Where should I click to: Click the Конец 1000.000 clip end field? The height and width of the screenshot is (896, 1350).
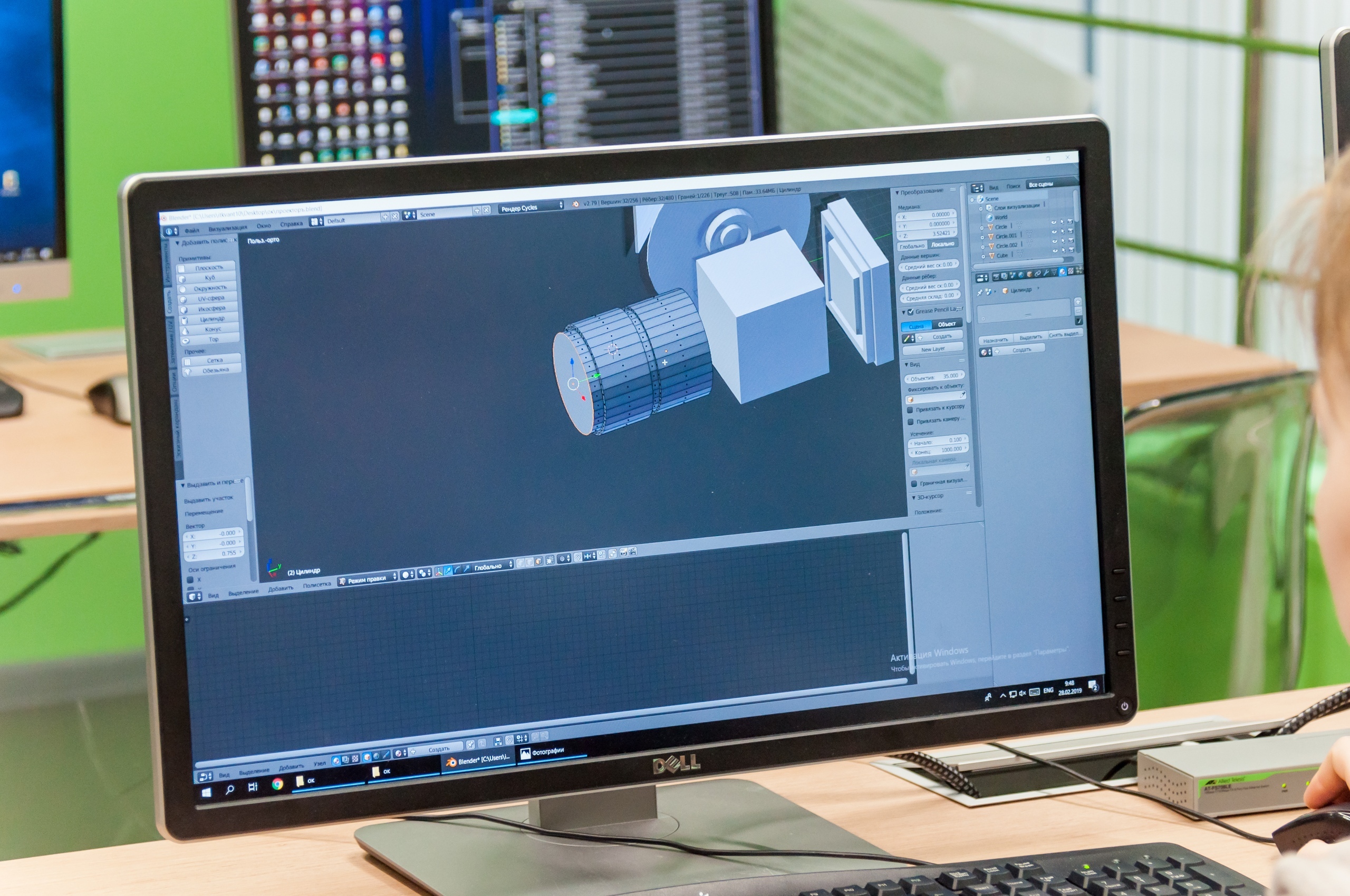point(938,451)
